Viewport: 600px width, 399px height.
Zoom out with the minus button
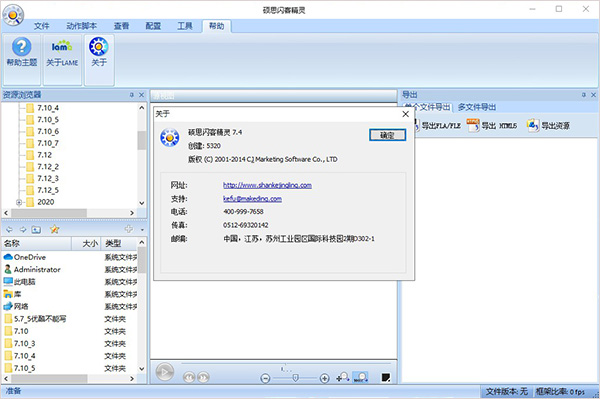click(265, 378)
